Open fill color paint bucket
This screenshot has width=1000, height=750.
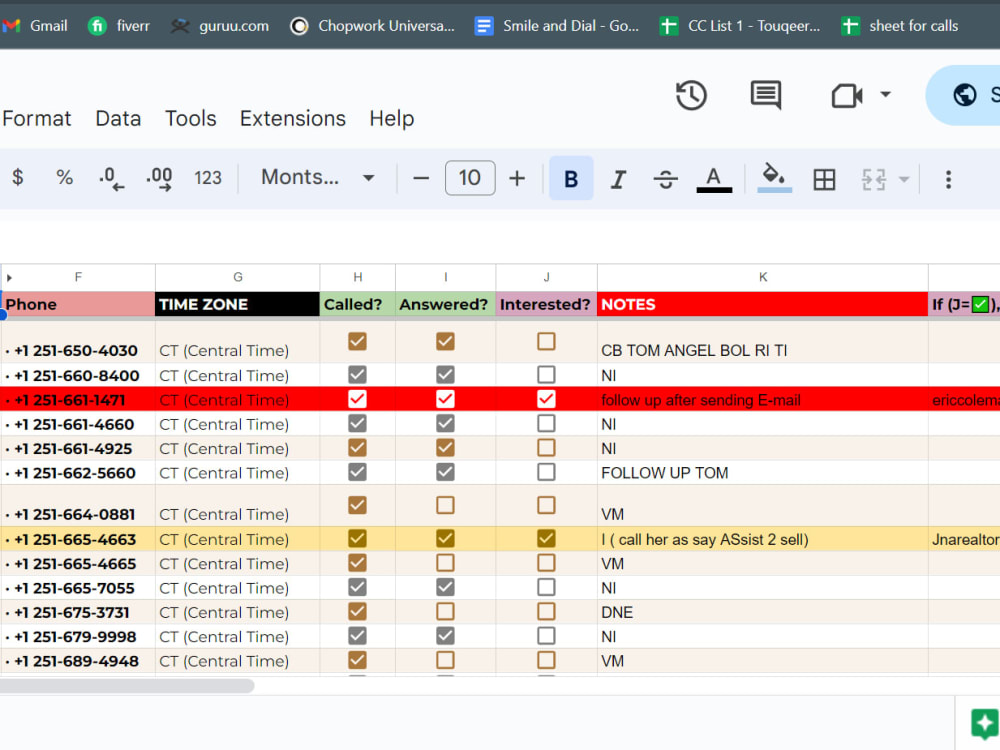coord(774,178)
